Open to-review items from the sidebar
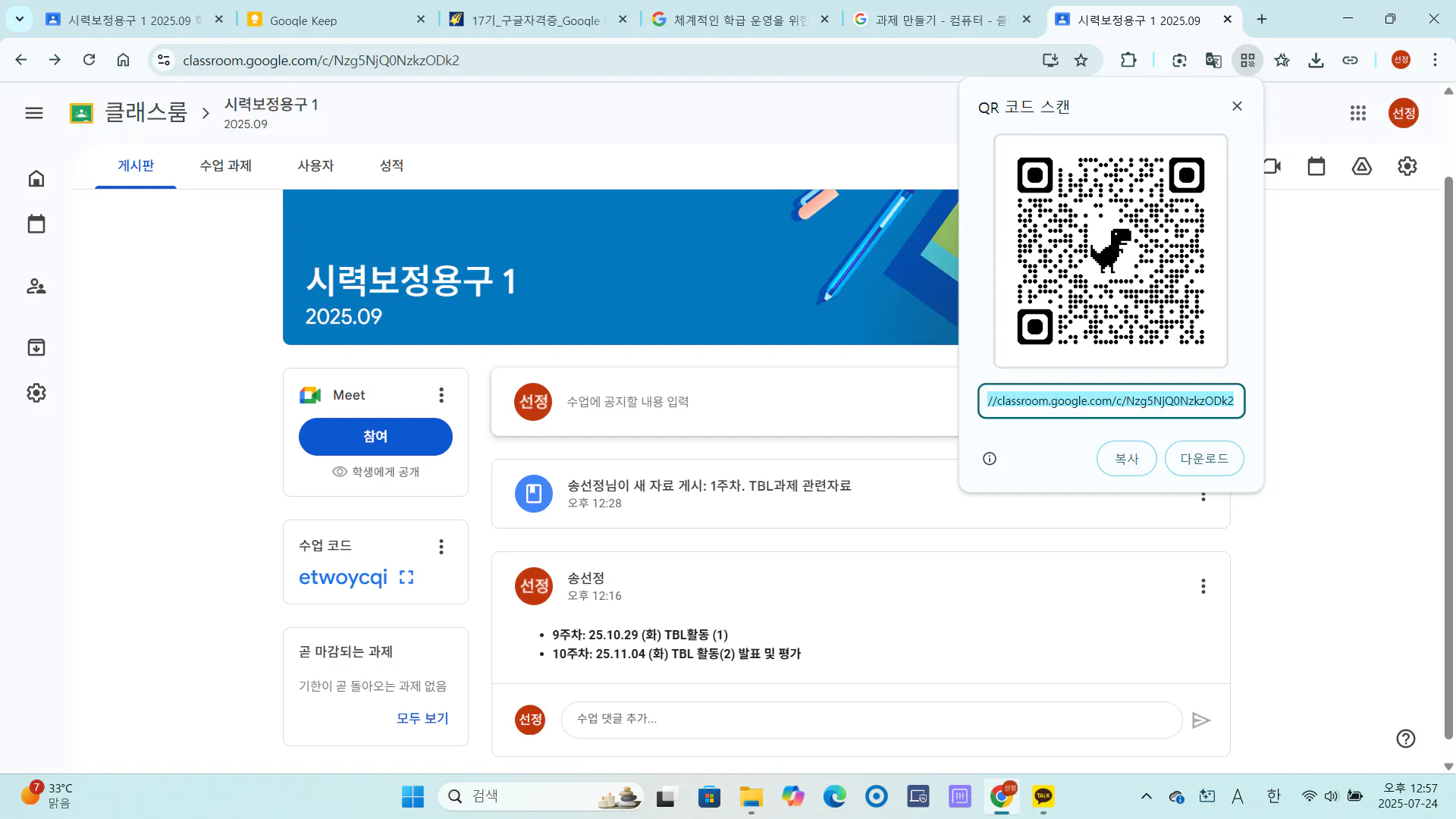1456x819 pixels. tap(36, 347)
